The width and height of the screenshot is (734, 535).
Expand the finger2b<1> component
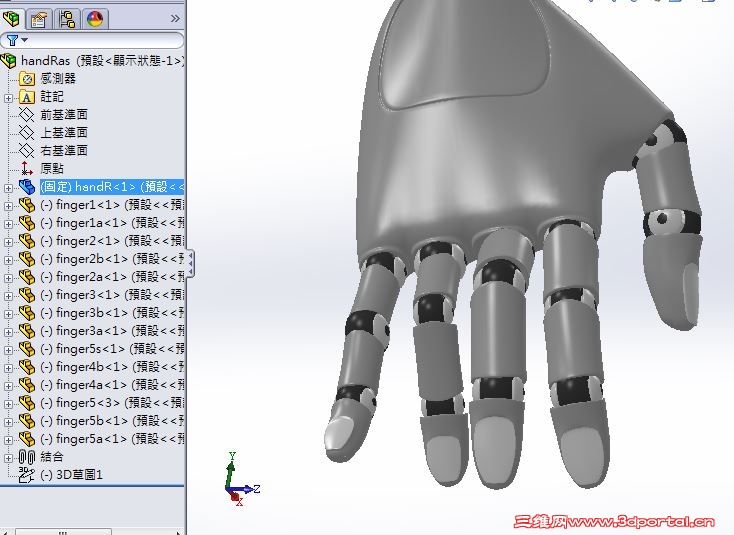point(8,260)
